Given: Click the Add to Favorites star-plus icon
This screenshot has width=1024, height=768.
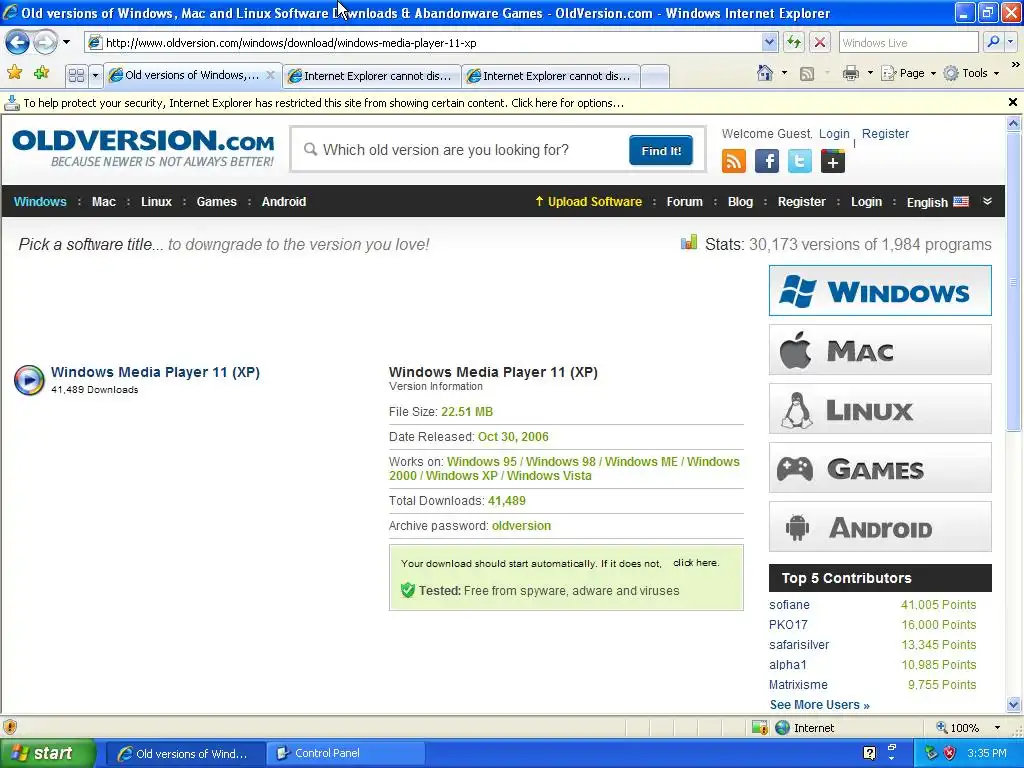Looking at the screenshot, I should tap(42, 73).
